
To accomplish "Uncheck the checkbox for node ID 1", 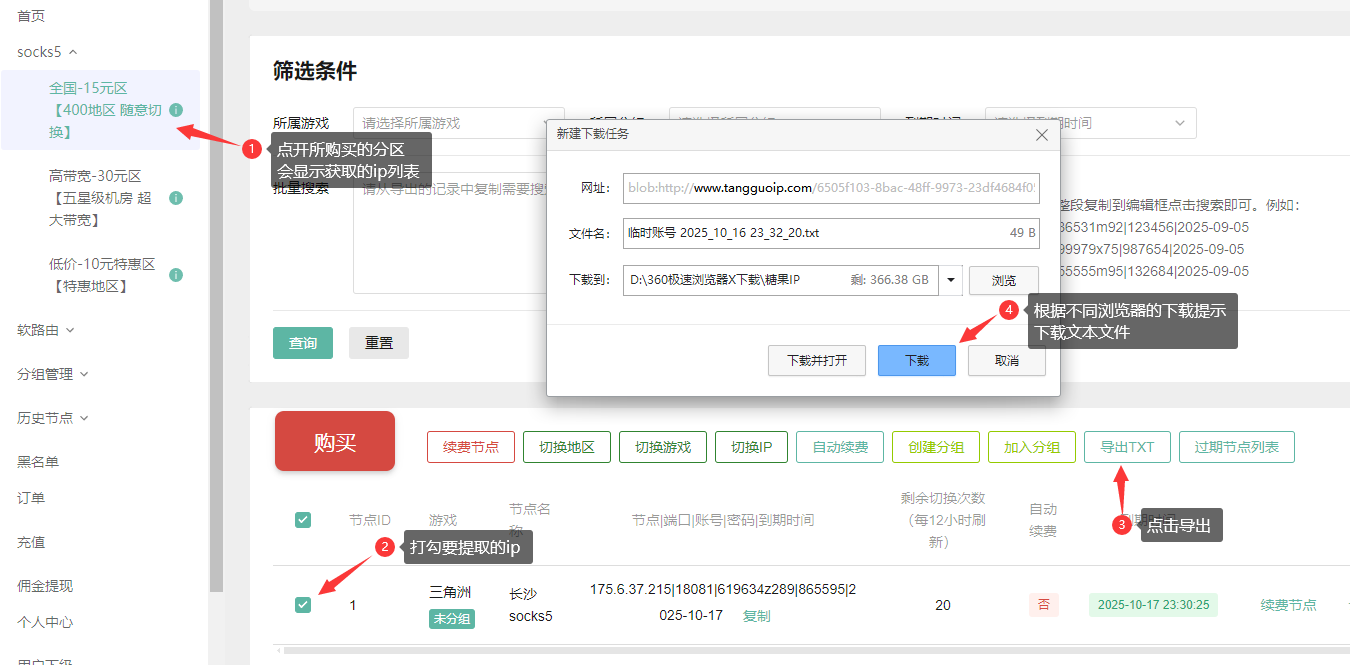I will point(303,604).
